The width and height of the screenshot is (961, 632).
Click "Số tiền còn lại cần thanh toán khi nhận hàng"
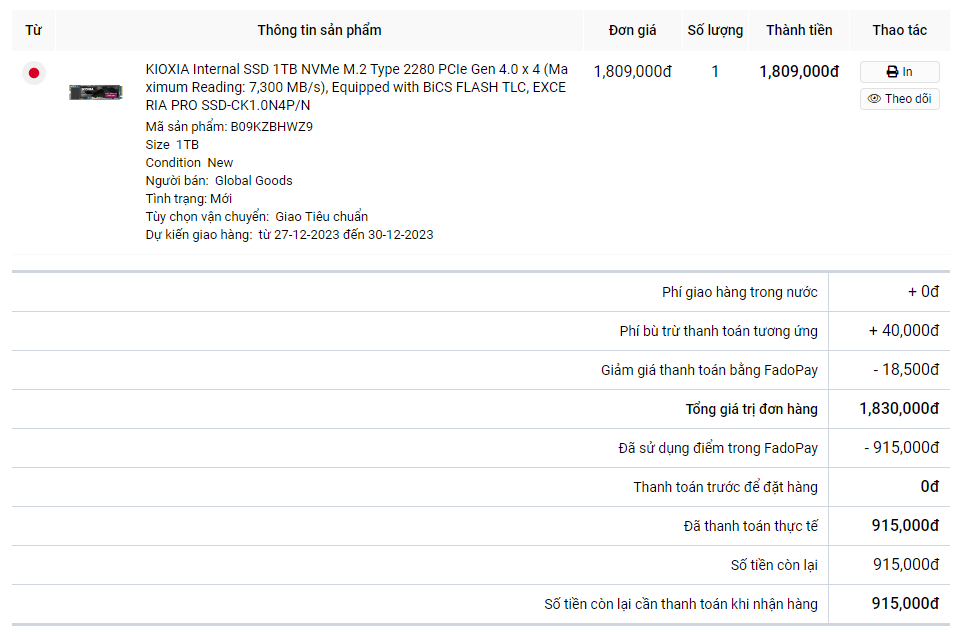[681, 604]
